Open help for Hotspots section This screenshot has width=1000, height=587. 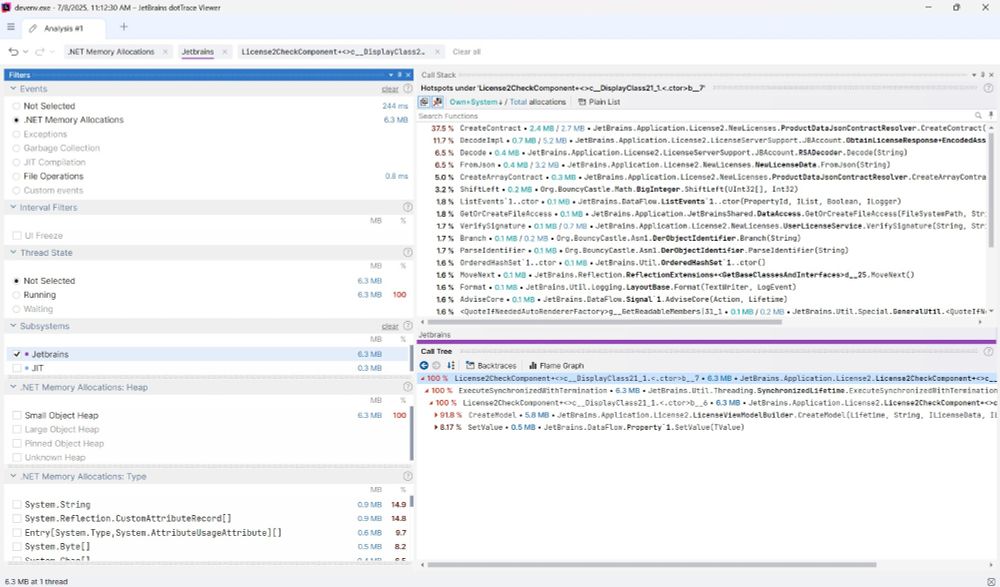click(988, 88)
